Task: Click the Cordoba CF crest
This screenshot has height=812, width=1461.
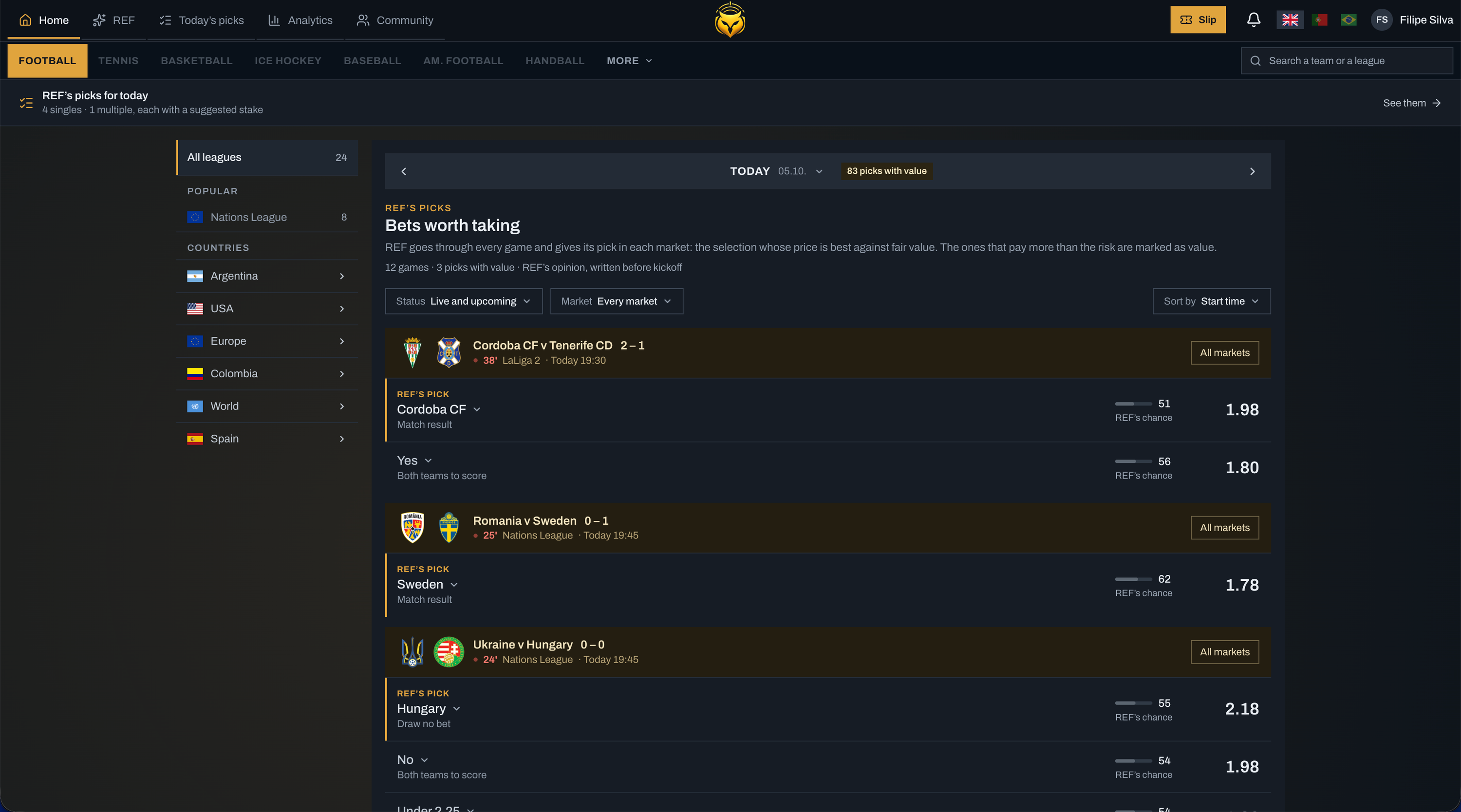Action: pos(412,352)
